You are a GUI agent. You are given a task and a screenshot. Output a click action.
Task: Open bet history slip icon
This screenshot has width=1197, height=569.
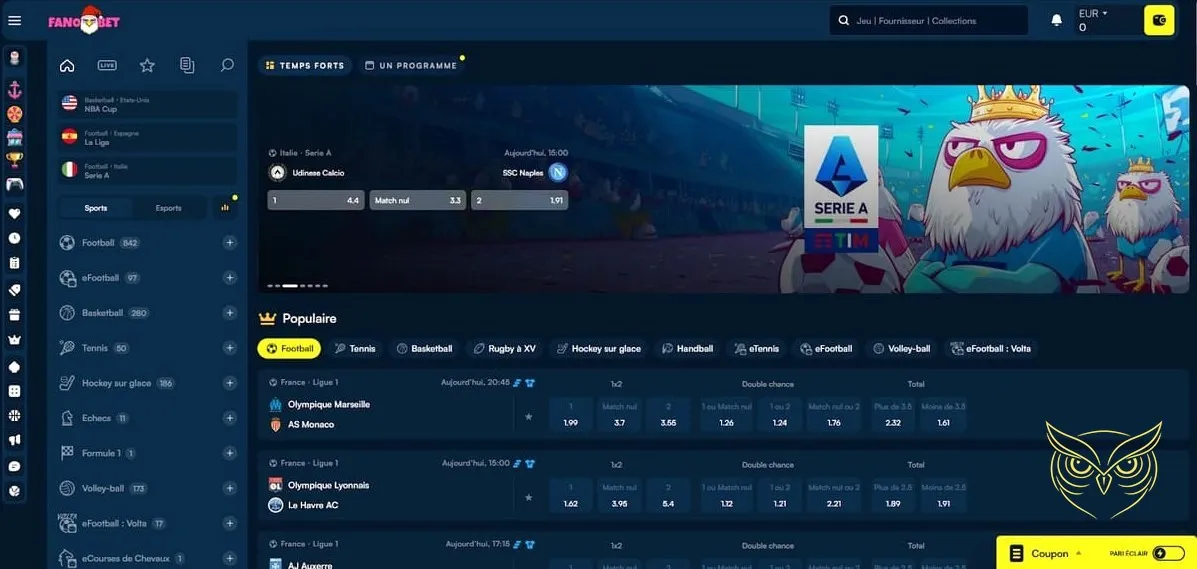click(x=187, y=66)
